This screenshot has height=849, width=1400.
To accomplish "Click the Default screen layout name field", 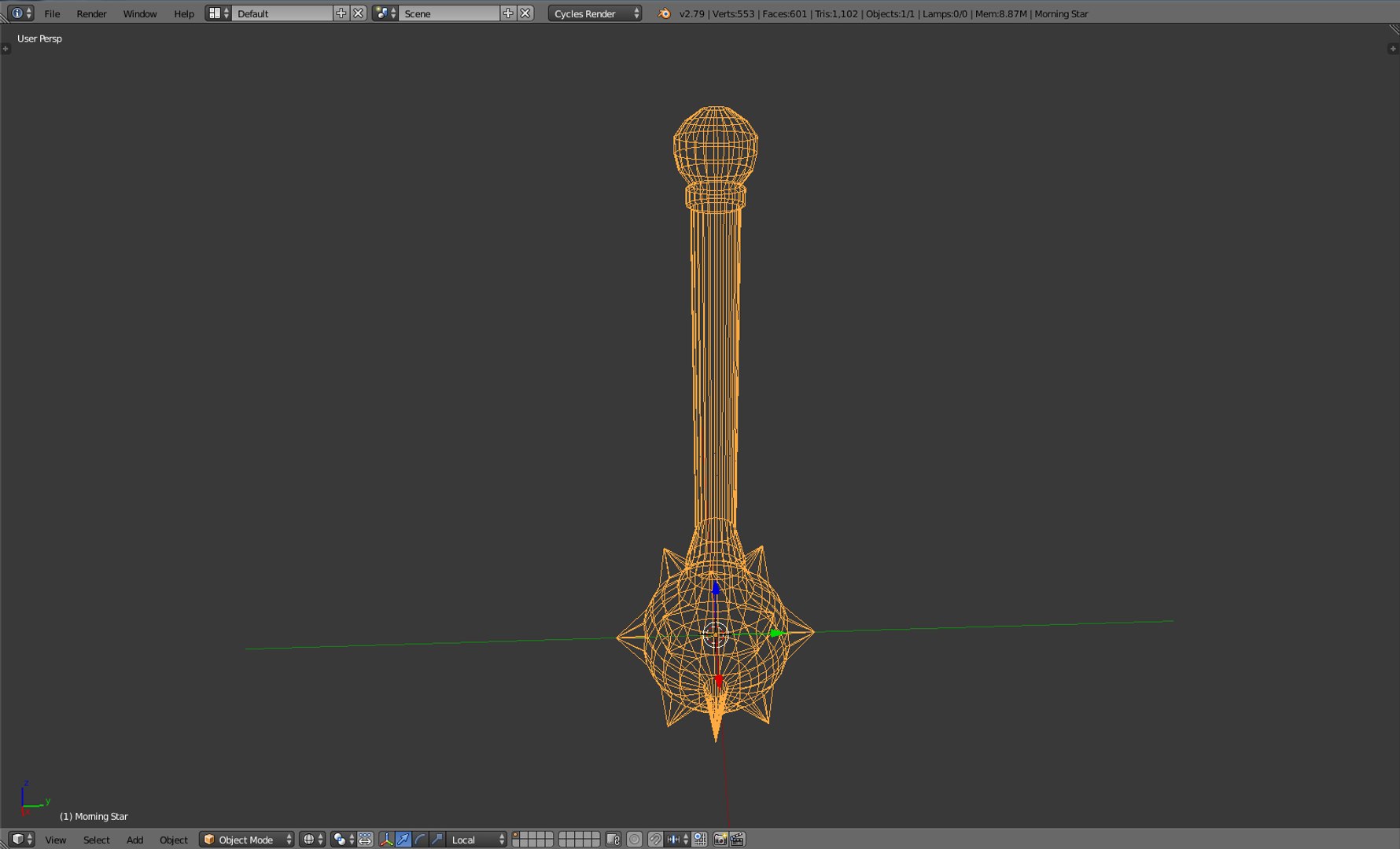I will pyautogui.click(x=282, y=13).
